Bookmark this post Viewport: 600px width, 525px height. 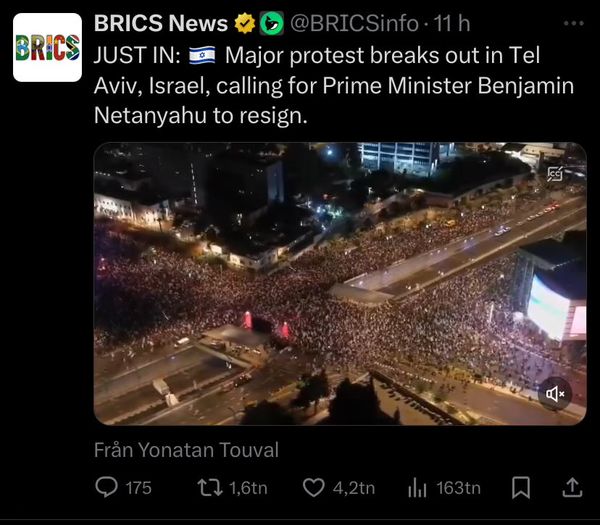[521, 488]
